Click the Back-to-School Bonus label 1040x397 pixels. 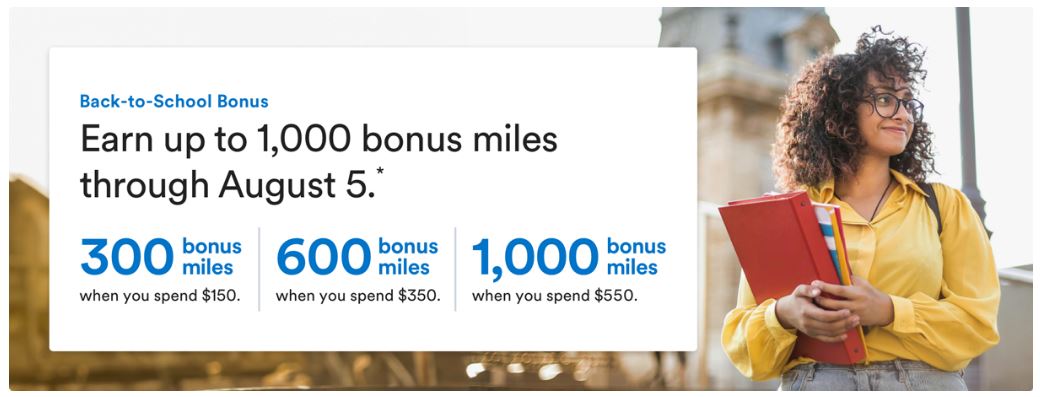(174, 101)
